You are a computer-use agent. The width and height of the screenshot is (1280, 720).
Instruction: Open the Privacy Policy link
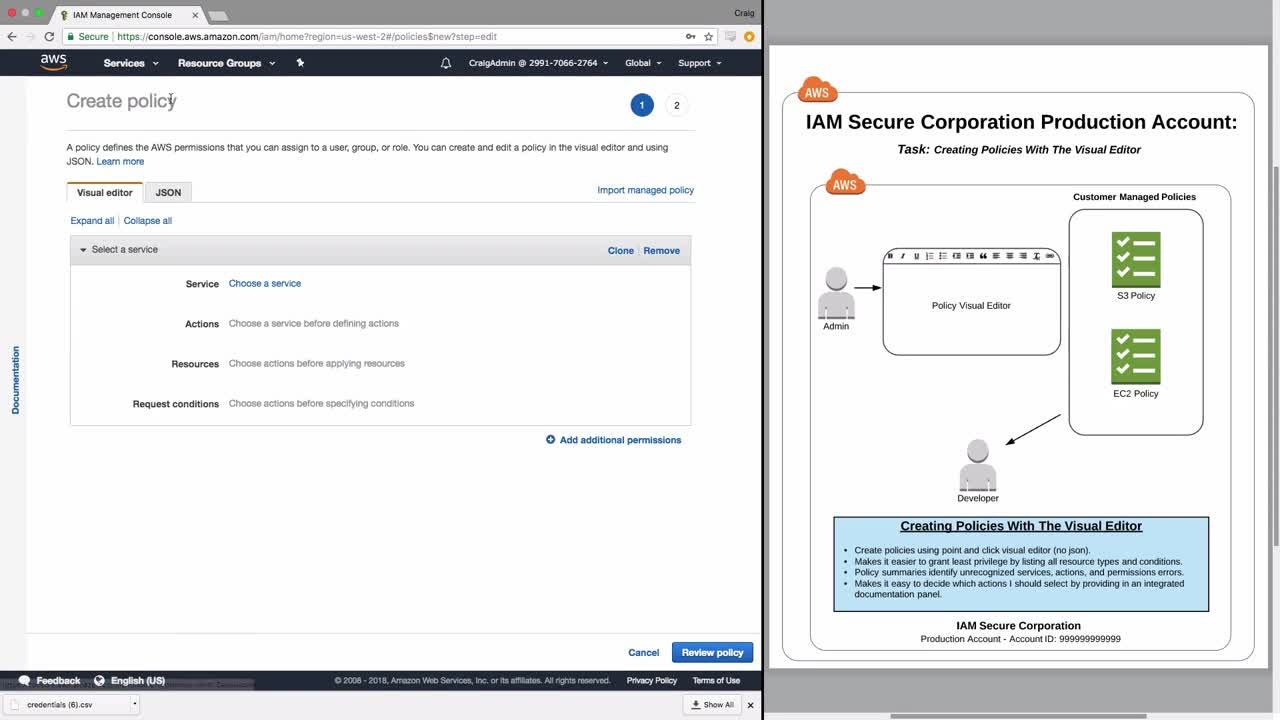pyautogui.click(x=652, y=681)
